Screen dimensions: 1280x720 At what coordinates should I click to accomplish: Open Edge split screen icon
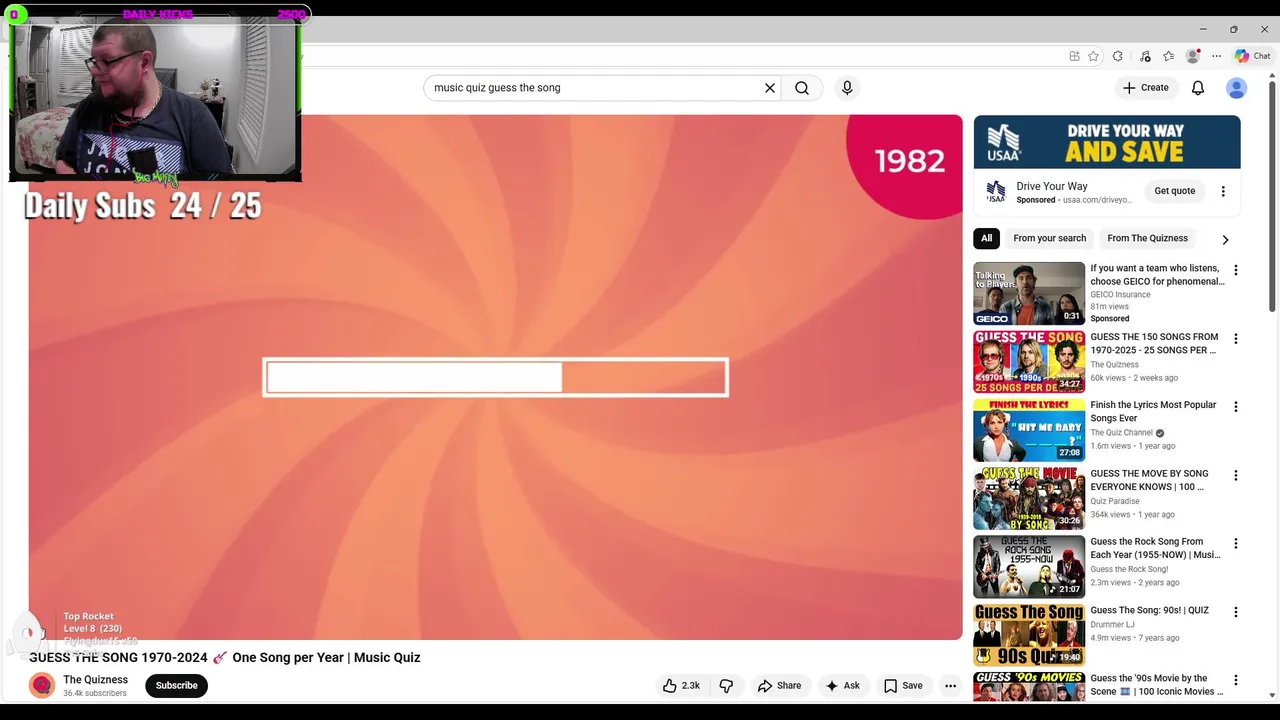[x=1074, y=56]
